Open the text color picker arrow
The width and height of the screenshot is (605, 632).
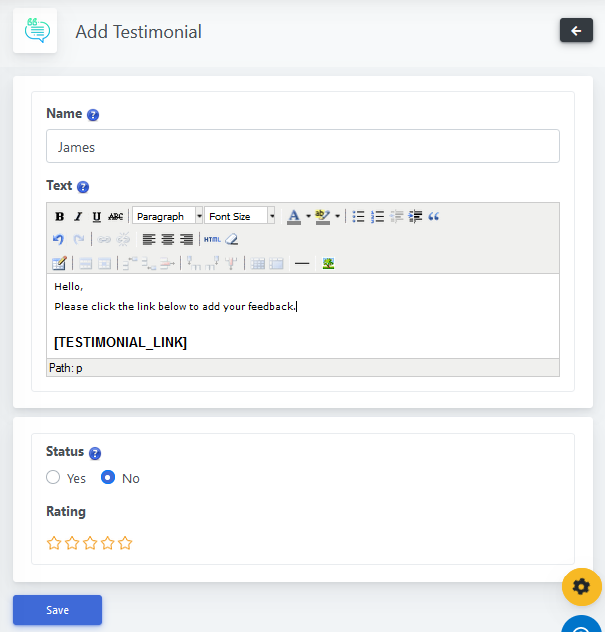point(308,216)
